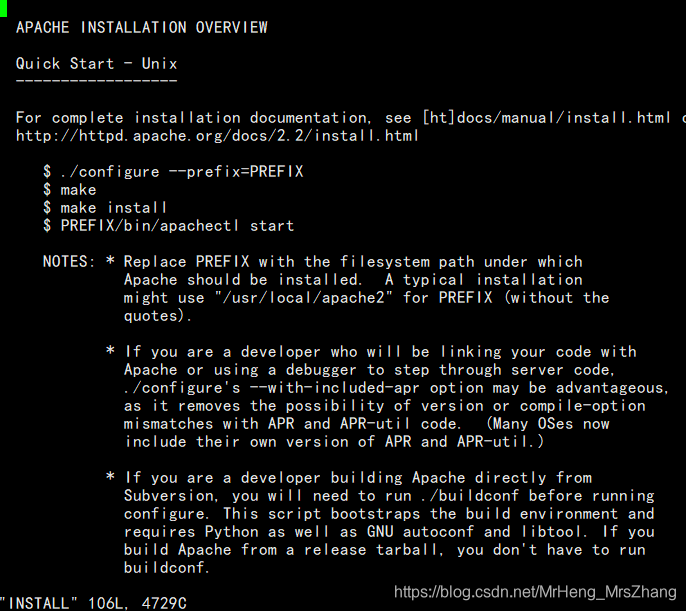This screenshot has height=611, width=686.
Task: Click the './buildconf' text in Subversion line
Action: [x=470, y=496]
